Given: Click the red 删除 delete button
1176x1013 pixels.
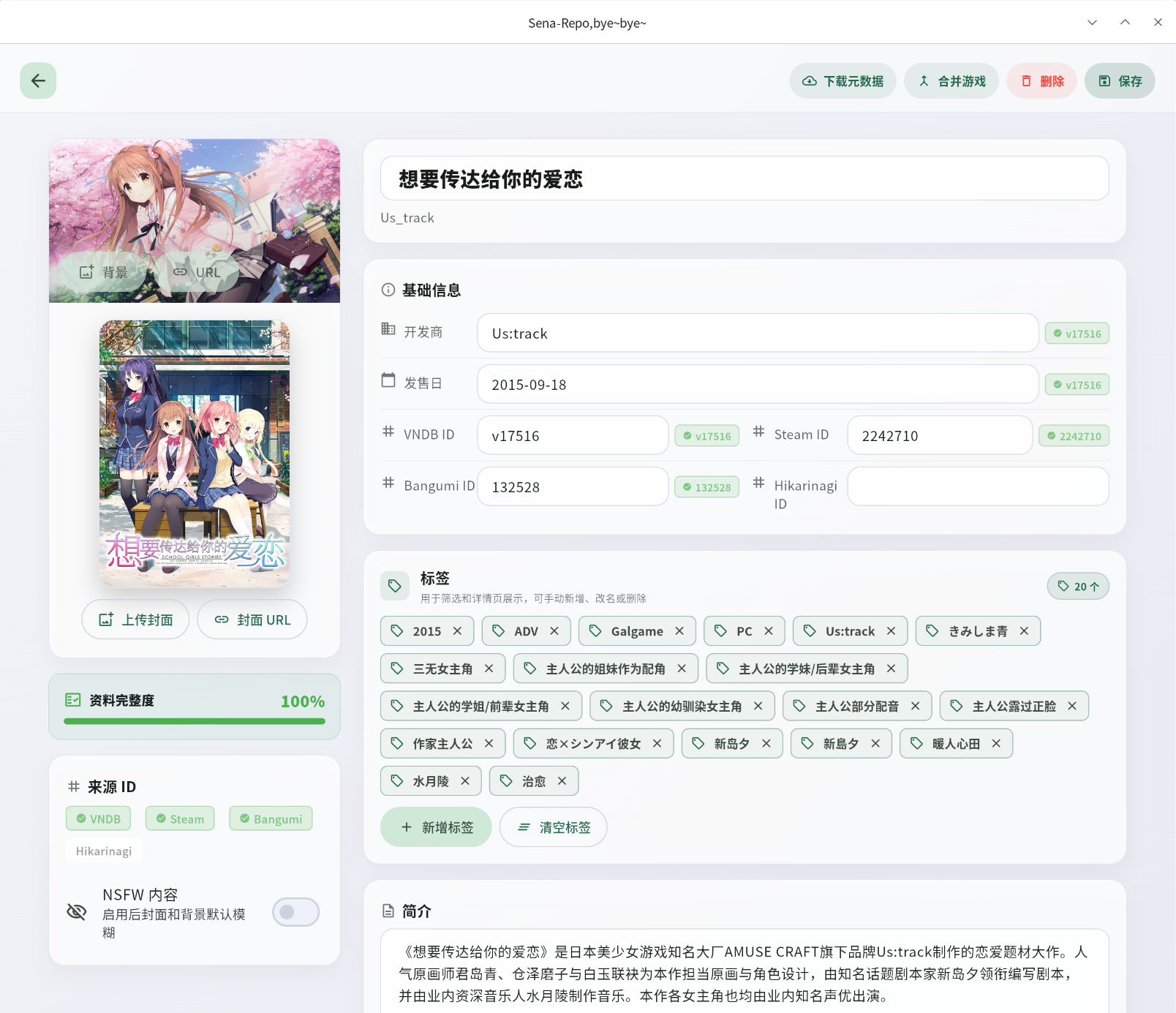Looking at the screenshot, I should [1041, 80].
